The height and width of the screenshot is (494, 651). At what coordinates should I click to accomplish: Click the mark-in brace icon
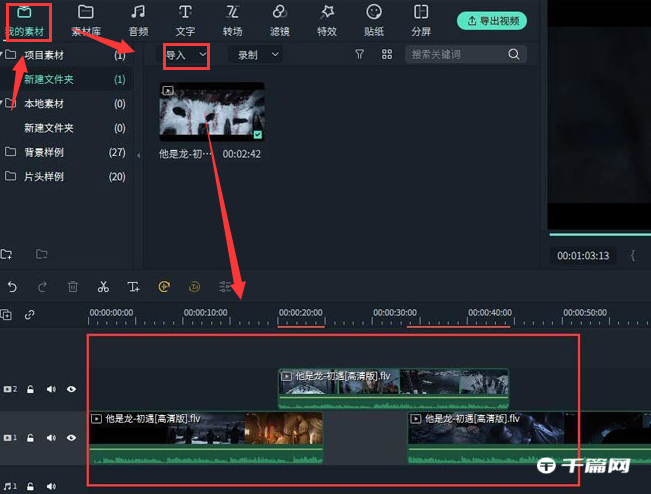pos(632,255)
